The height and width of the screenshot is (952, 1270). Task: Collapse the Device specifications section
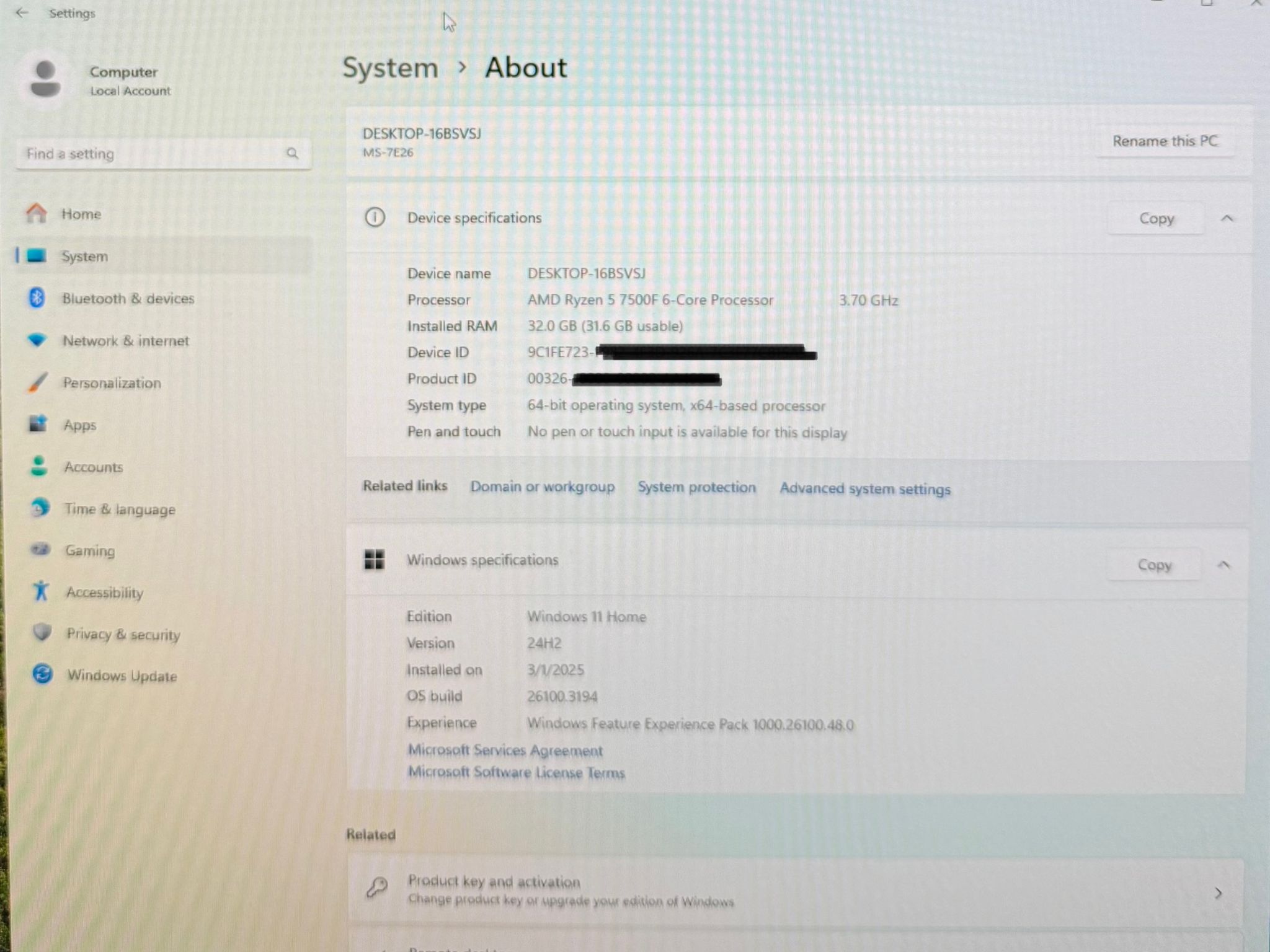[x=1227, y=218]
